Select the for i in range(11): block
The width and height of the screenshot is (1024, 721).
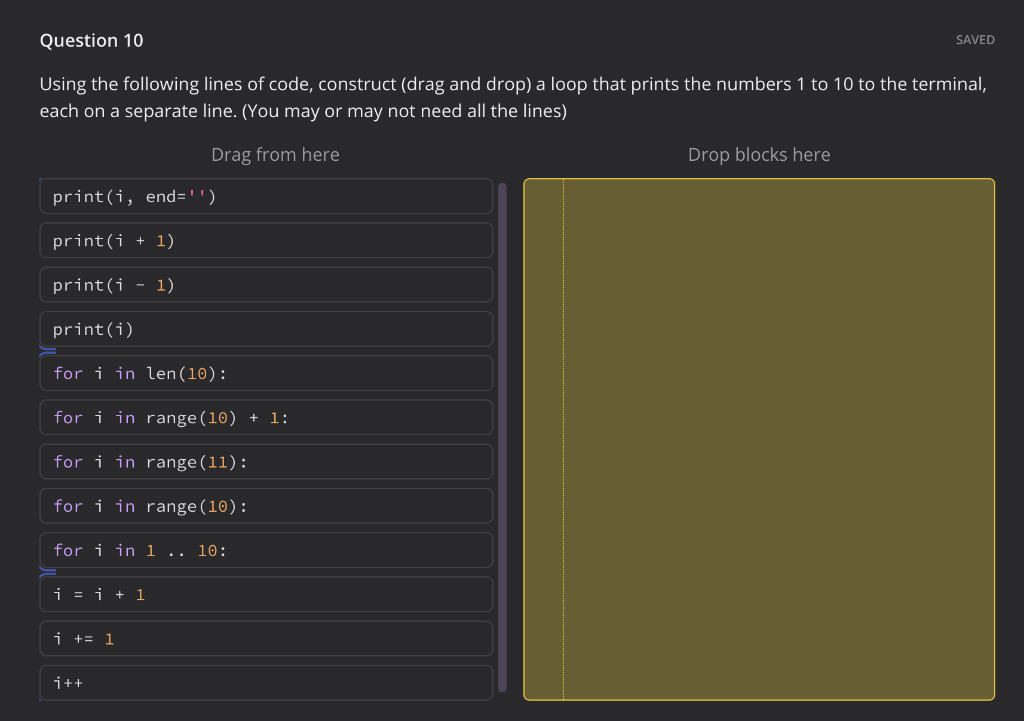pos(265,461)
